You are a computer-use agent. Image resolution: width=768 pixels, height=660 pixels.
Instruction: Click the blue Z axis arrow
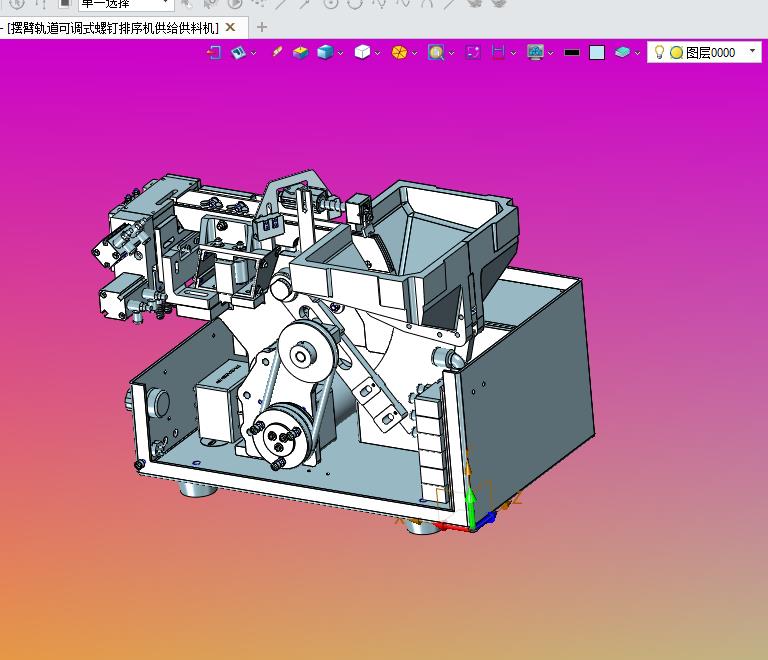487,519
